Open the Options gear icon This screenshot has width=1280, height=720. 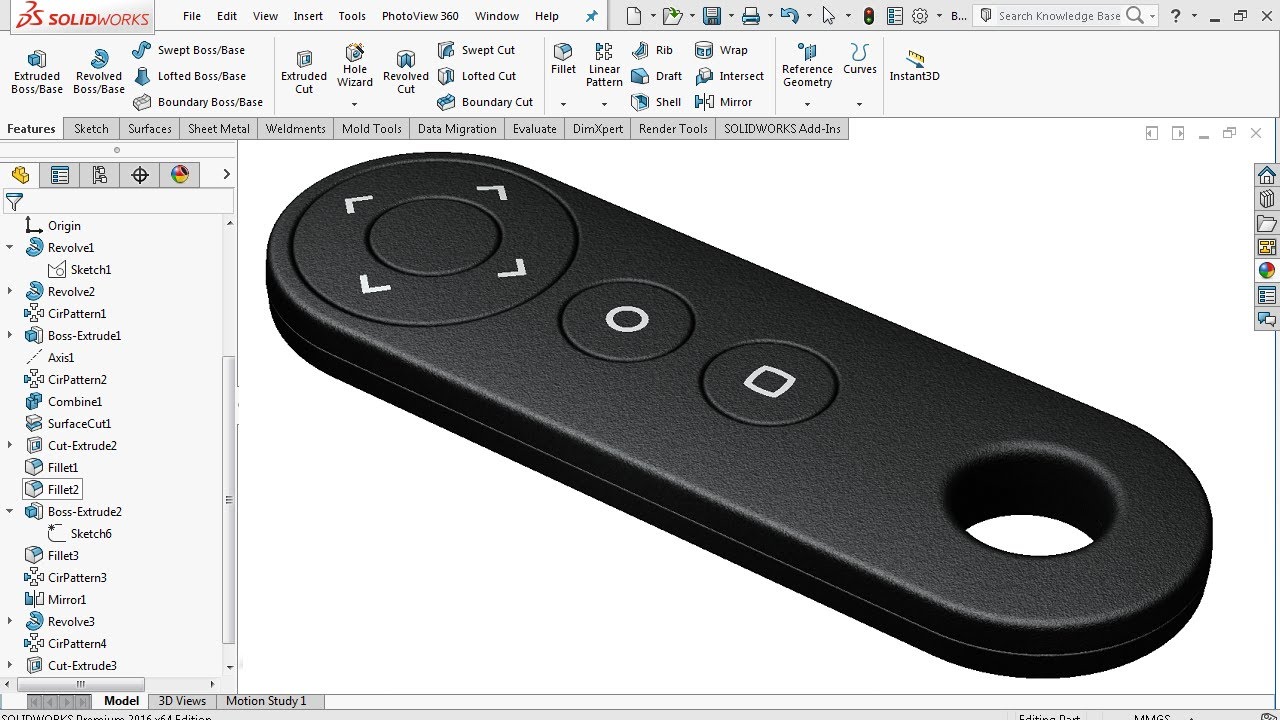(920, 16)
